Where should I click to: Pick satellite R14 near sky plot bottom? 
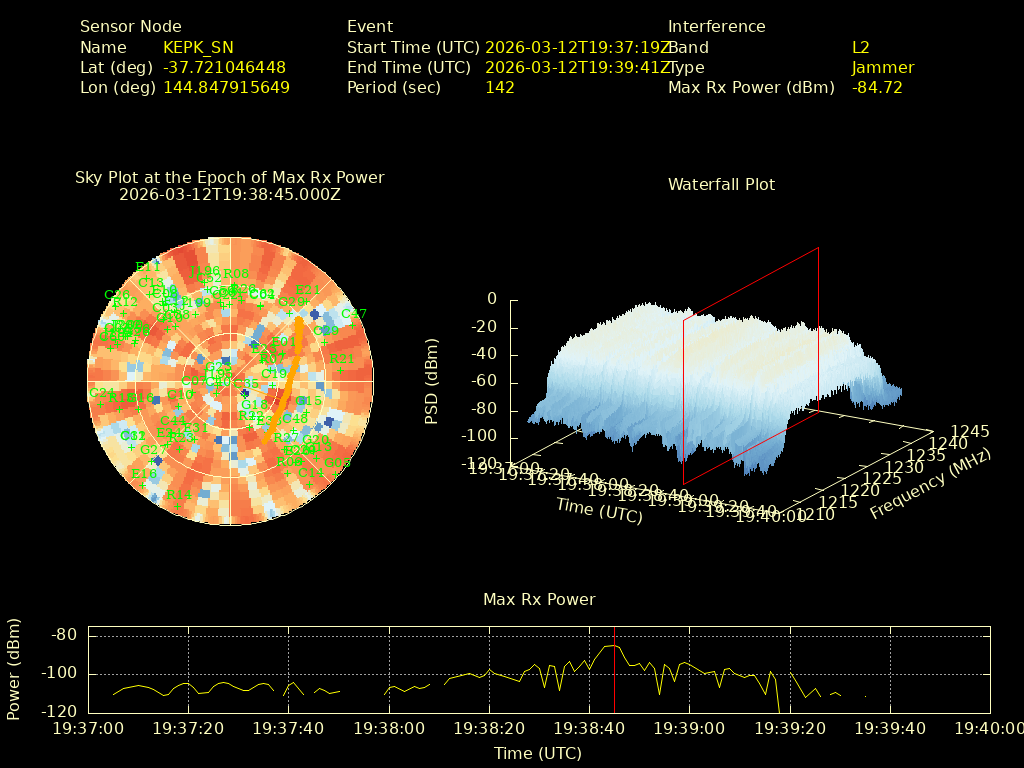179,495
